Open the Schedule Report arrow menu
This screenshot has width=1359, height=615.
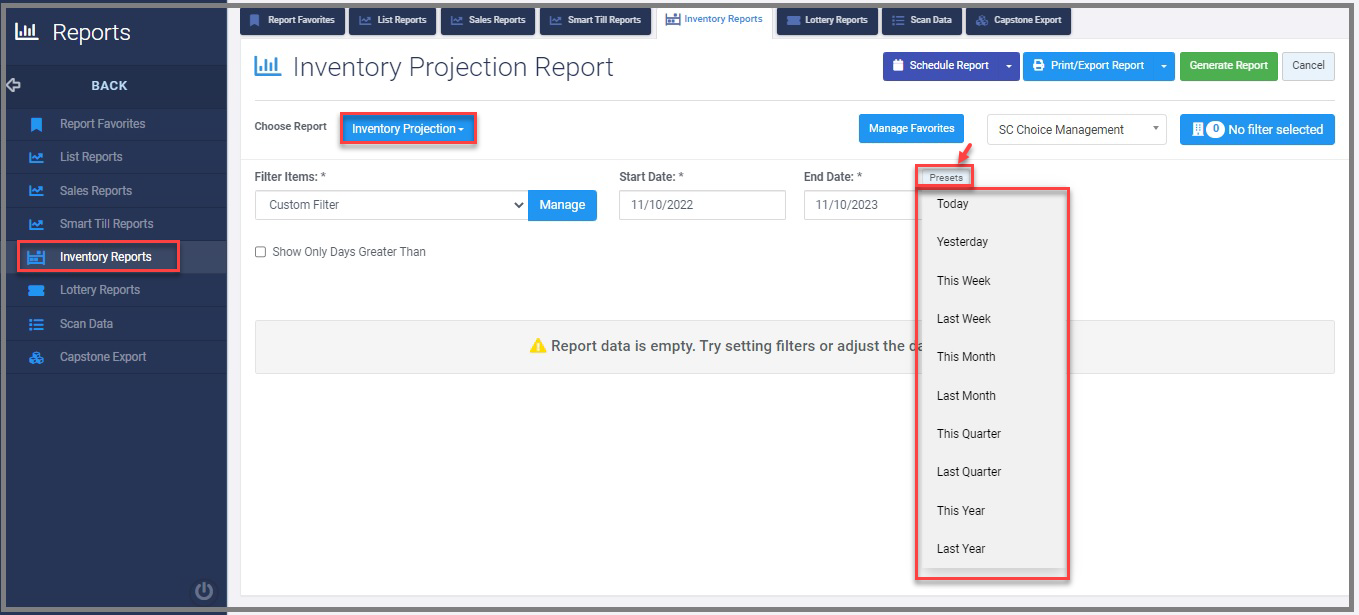1009,66
